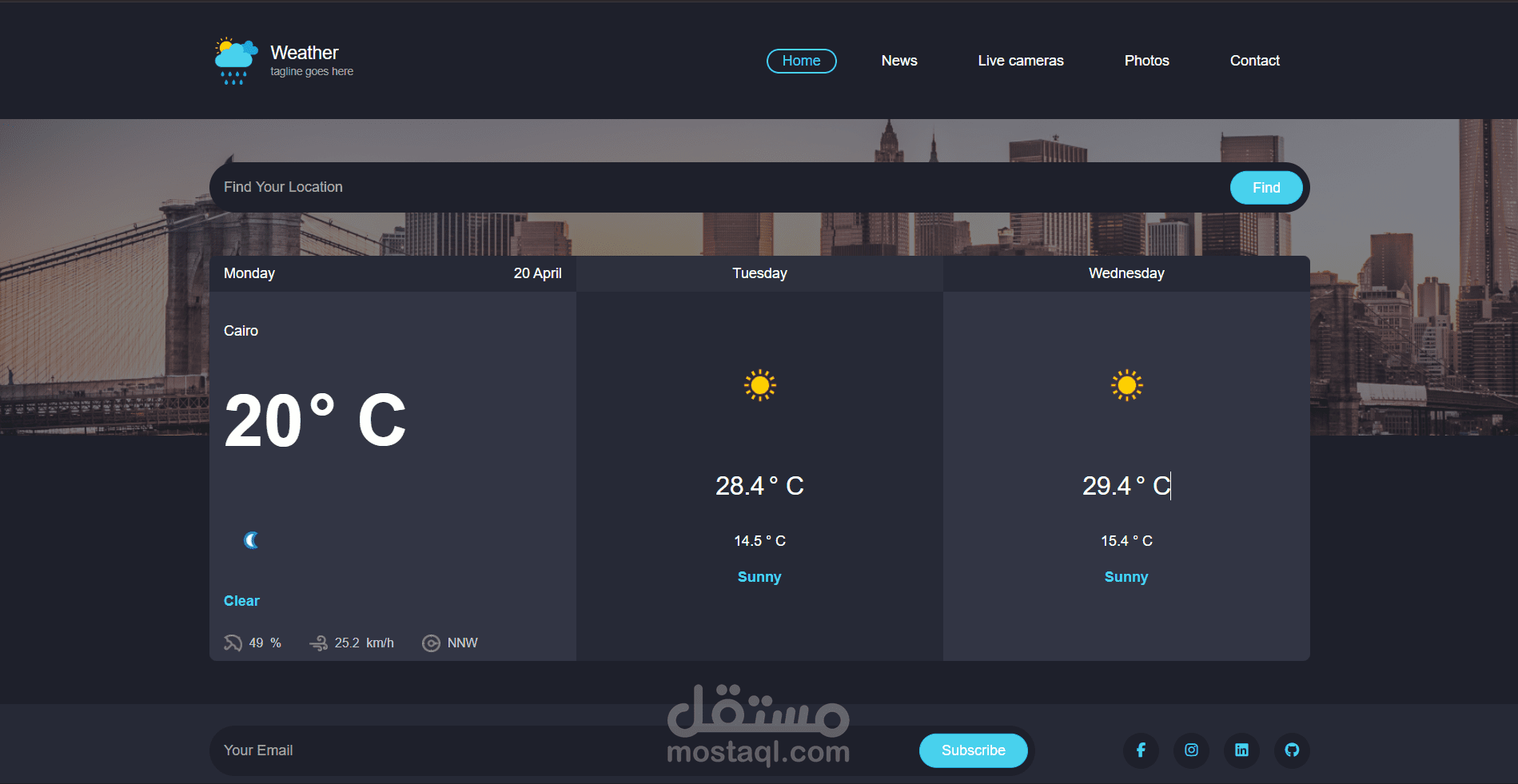The width and height of the screenshot is (1518, 784).
Task: Select the Contact navigation link
Action: click(1254, 61)
